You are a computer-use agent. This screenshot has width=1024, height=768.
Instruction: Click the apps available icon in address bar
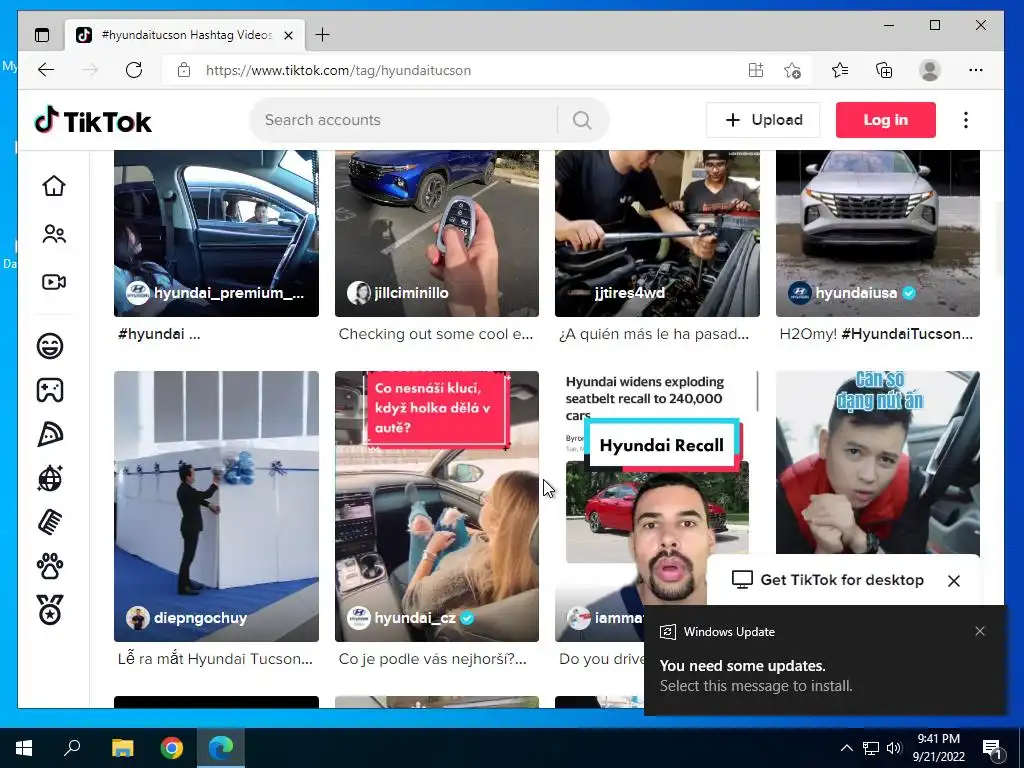(756, 70)
